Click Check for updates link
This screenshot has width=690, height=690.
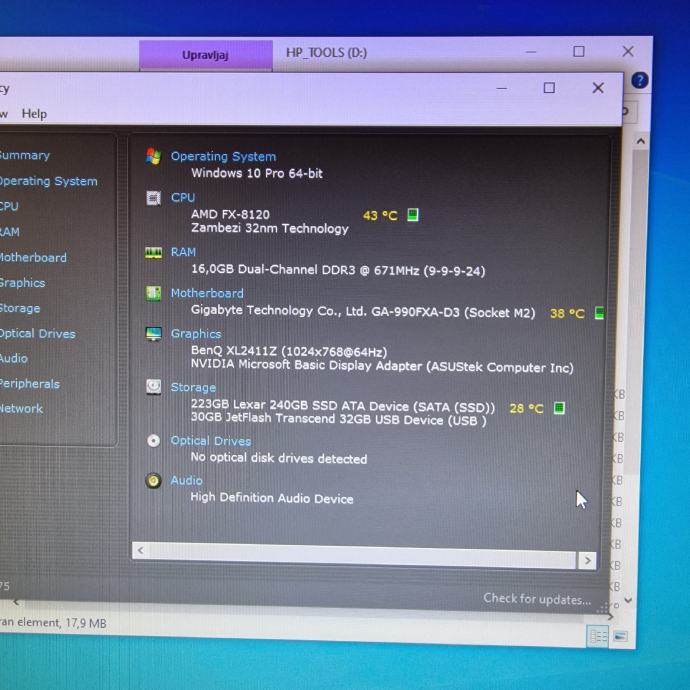point(537,599)
